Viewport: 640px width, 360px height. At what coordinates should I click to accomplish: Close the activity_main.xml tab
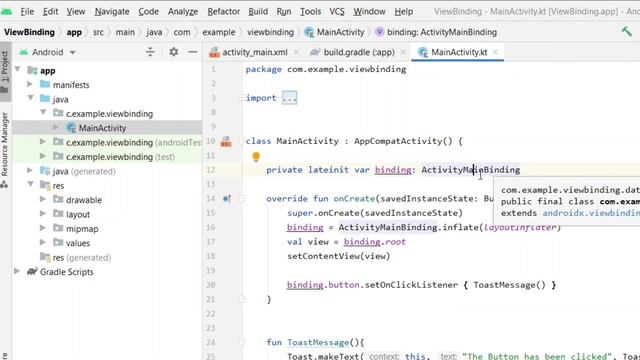296,52
